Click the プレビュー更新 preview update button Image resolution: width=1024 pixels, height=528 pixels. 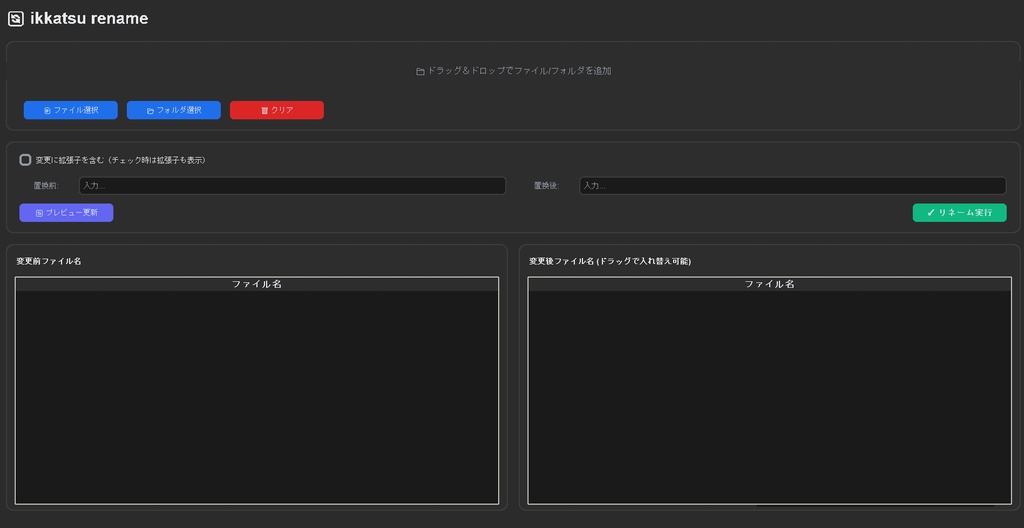click(x=67, y=212)
